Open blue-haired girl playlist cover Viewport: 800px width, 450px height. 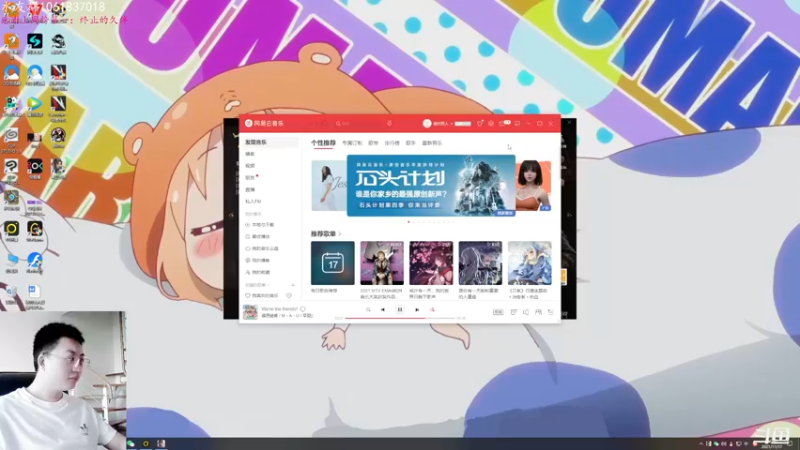pos(530,263)
